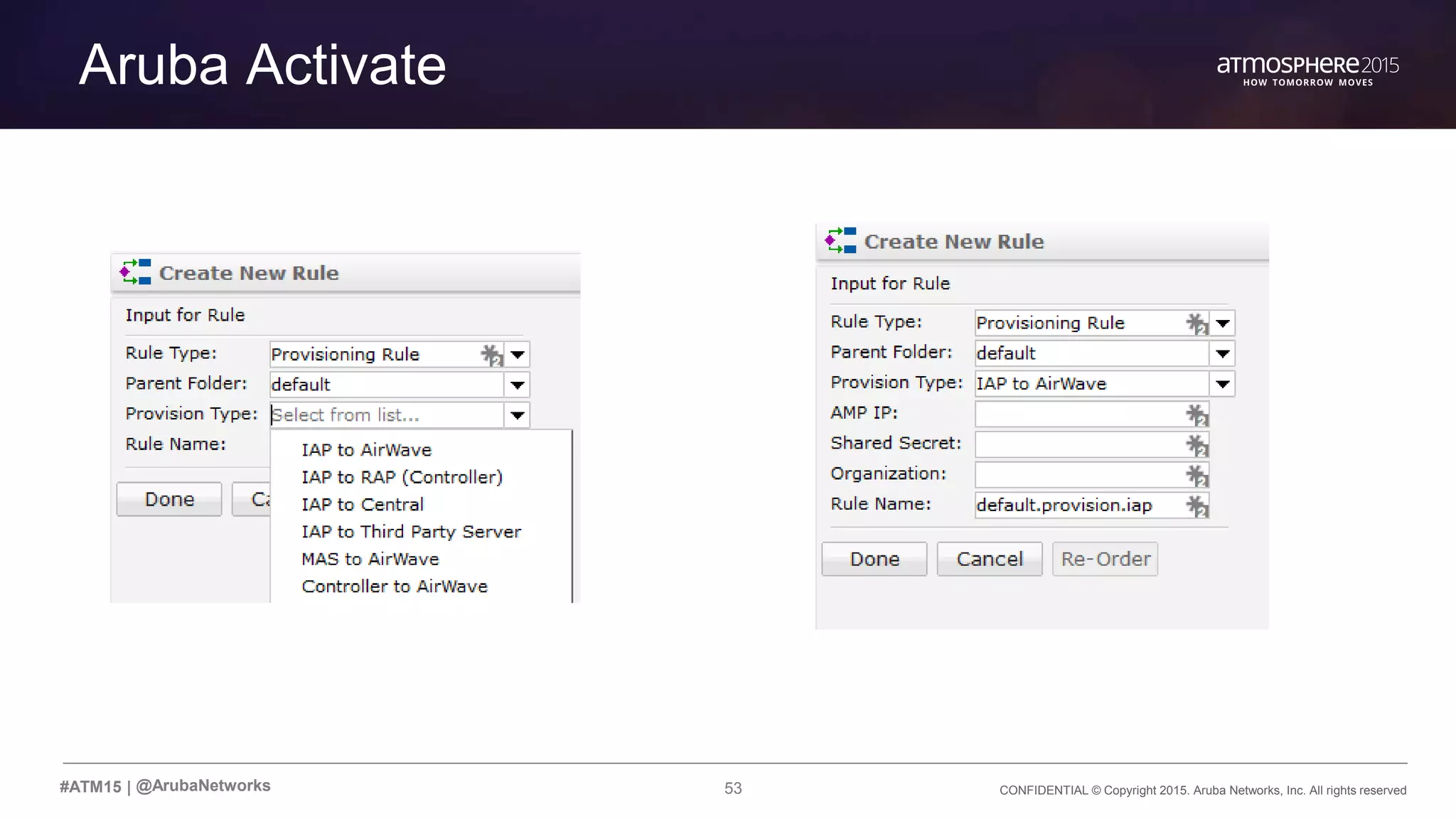
Task: Click Done in the left dialog
Action: click(169, 499)
